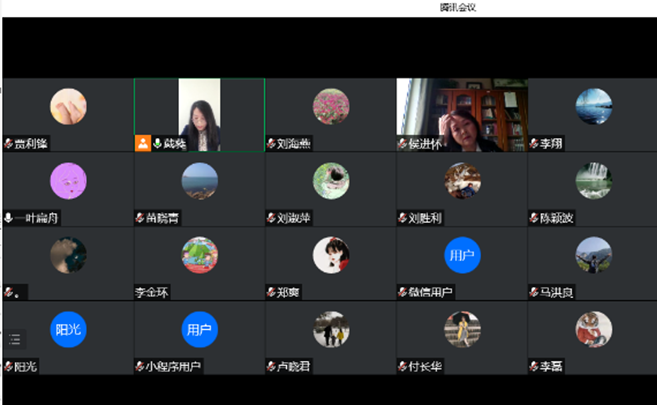
Task: Click 刘海燕's pink flower avatar
Action: click(330, 106)
